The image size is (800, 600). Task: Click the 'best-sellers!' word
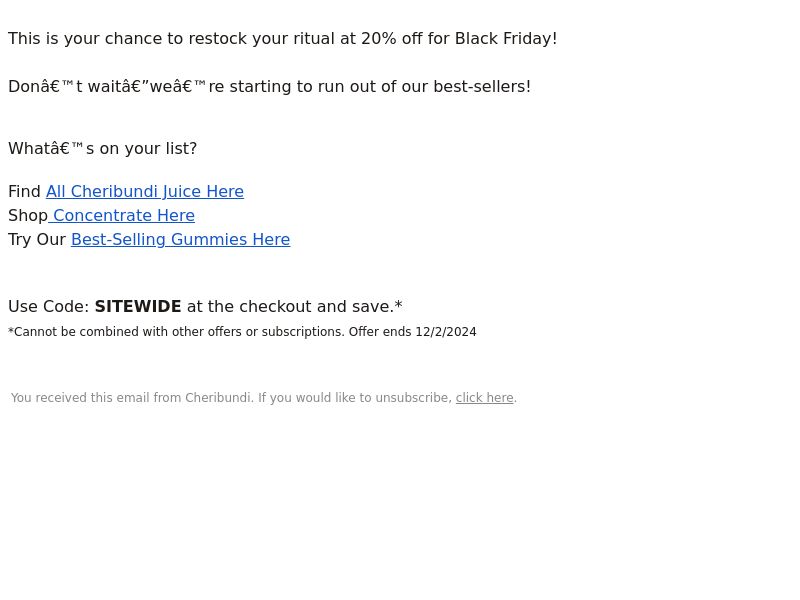click(x=482, y=87)
